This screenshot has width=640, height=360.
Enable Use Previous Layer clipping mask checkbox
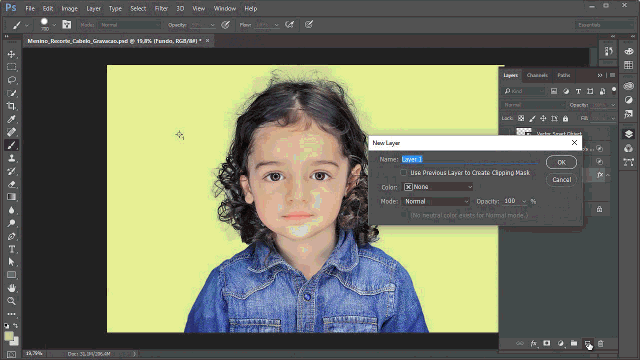pyautogui.click(x=404, y=173)
